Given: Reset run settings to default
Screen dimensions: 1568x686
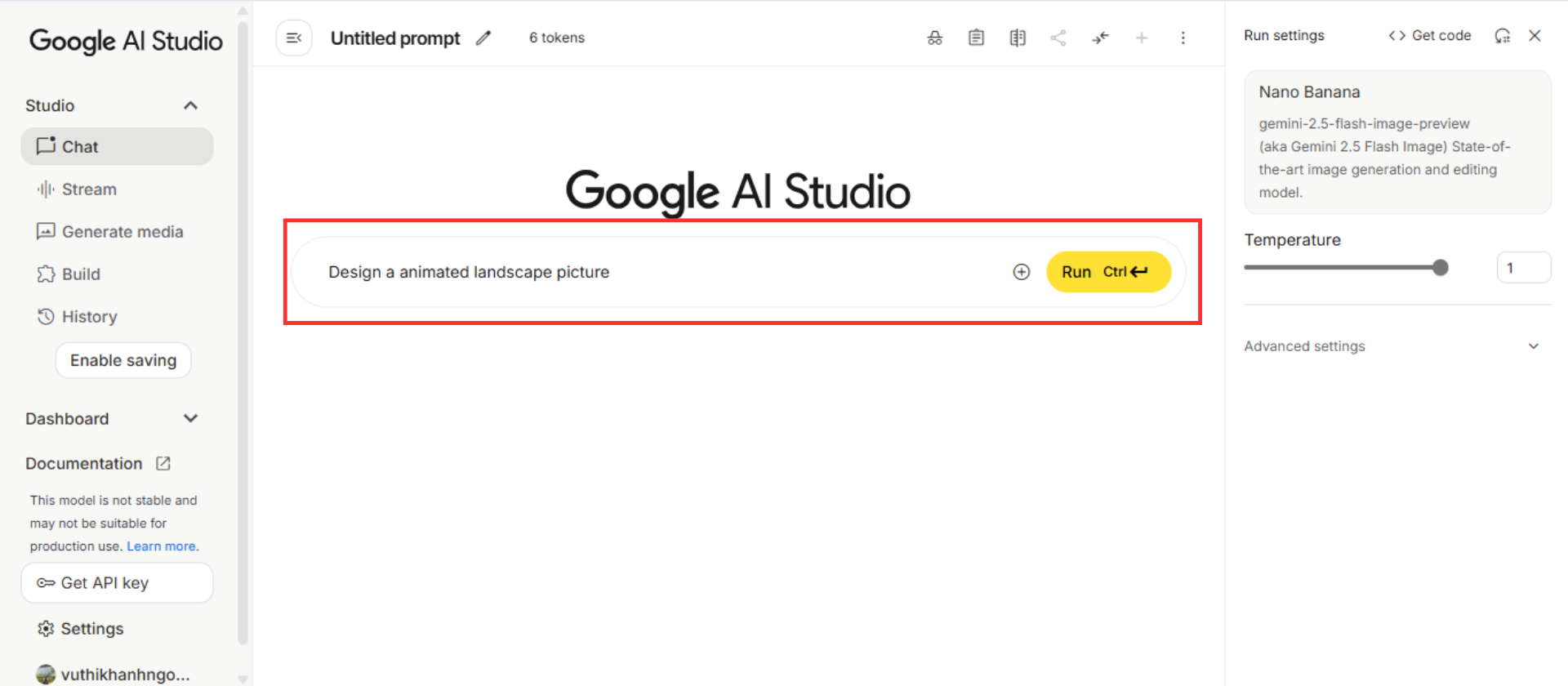Looking at the screenshot, I should [1502, 36].
